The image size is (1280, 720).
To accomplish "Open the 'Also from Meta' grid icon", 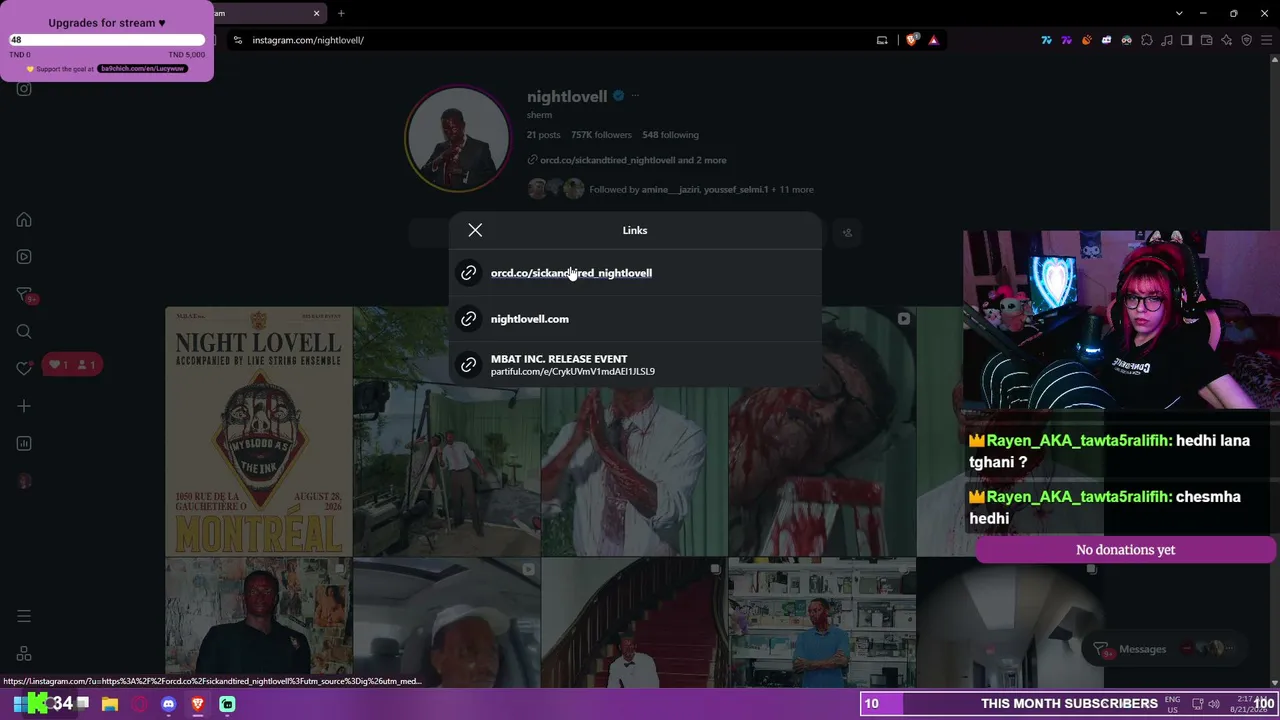I will [24, 654].
